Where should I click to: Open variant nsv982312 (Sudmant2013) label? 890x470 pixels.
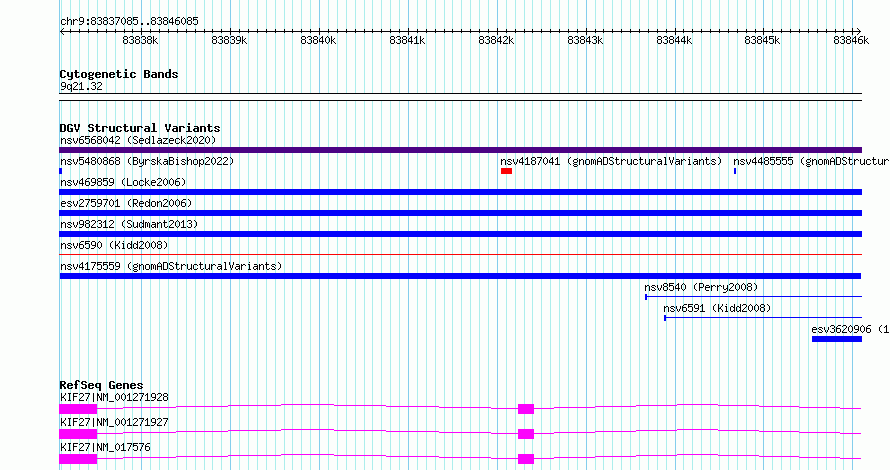coord(129,224)
